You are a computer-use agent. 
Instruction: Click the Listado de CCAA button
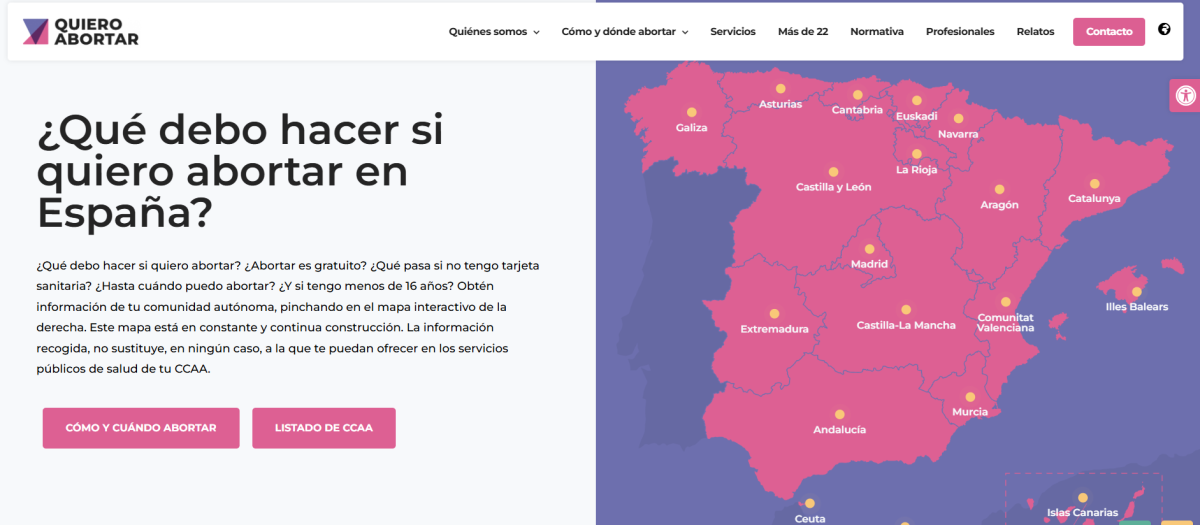[x=324, y=428]
